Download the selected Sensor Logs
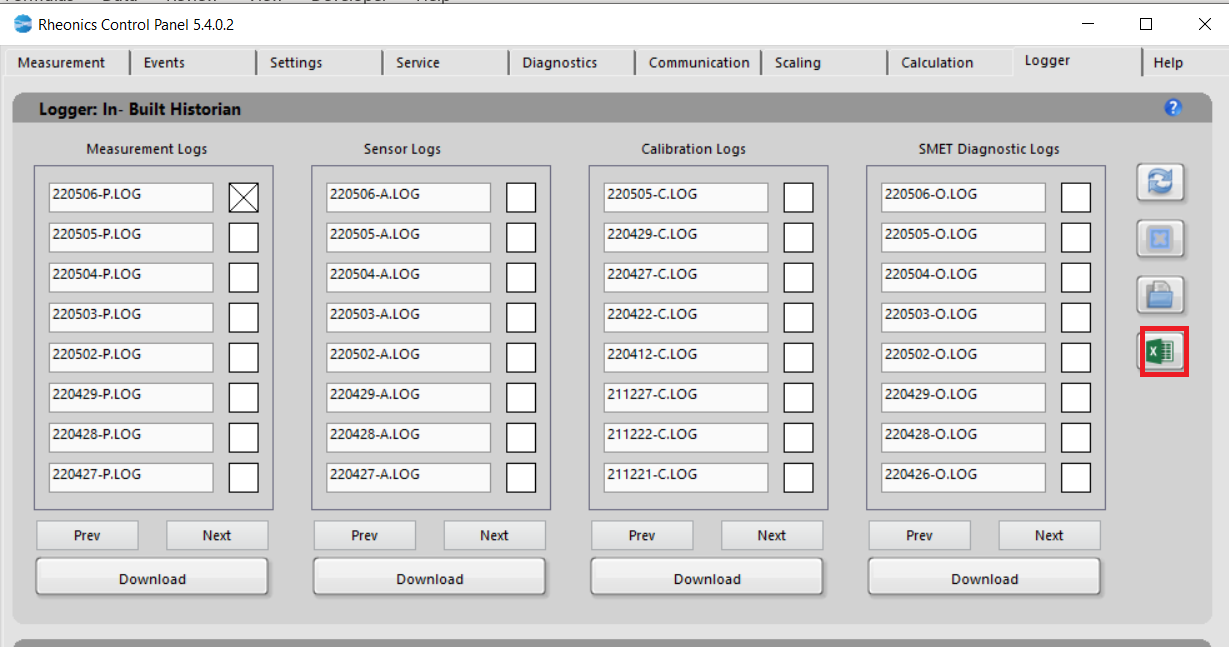 429,578
